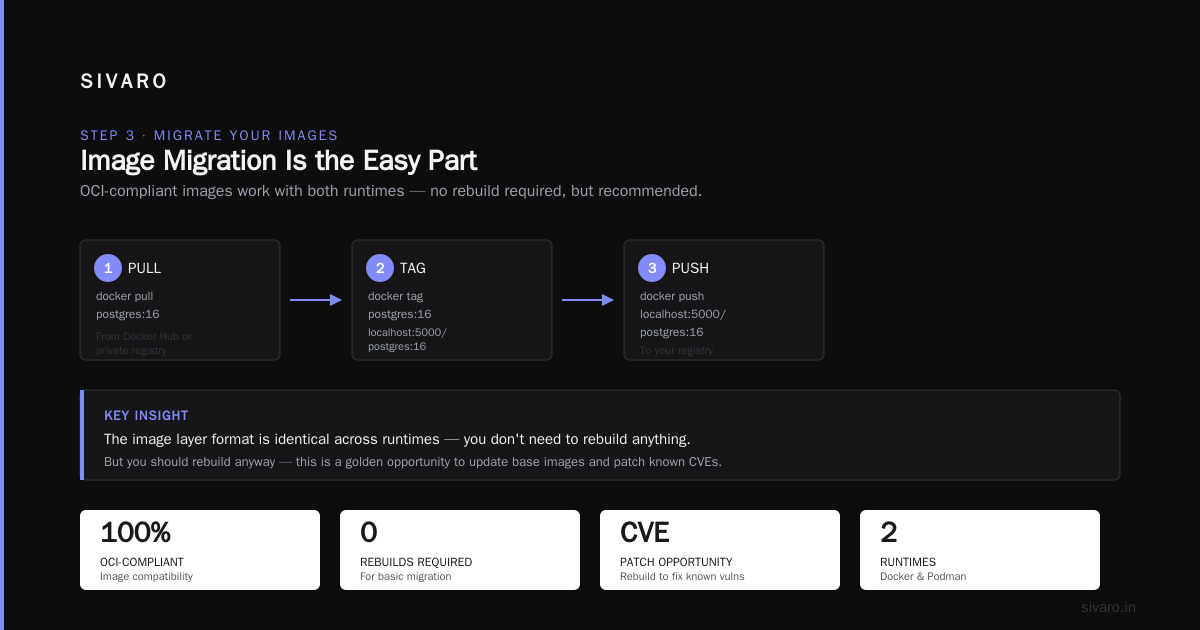Click the KEY INSIGHT heading
Viewport: 1200px width, 630px height.
pyautogui.click(x=146, y=415)
